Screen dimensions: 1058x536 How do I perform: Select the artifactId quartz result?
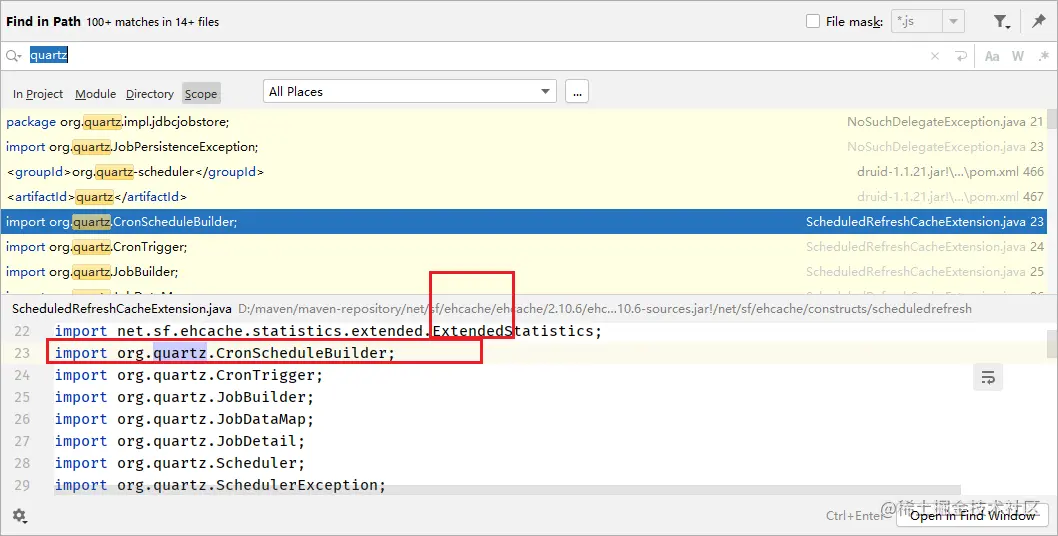(524, 197)
